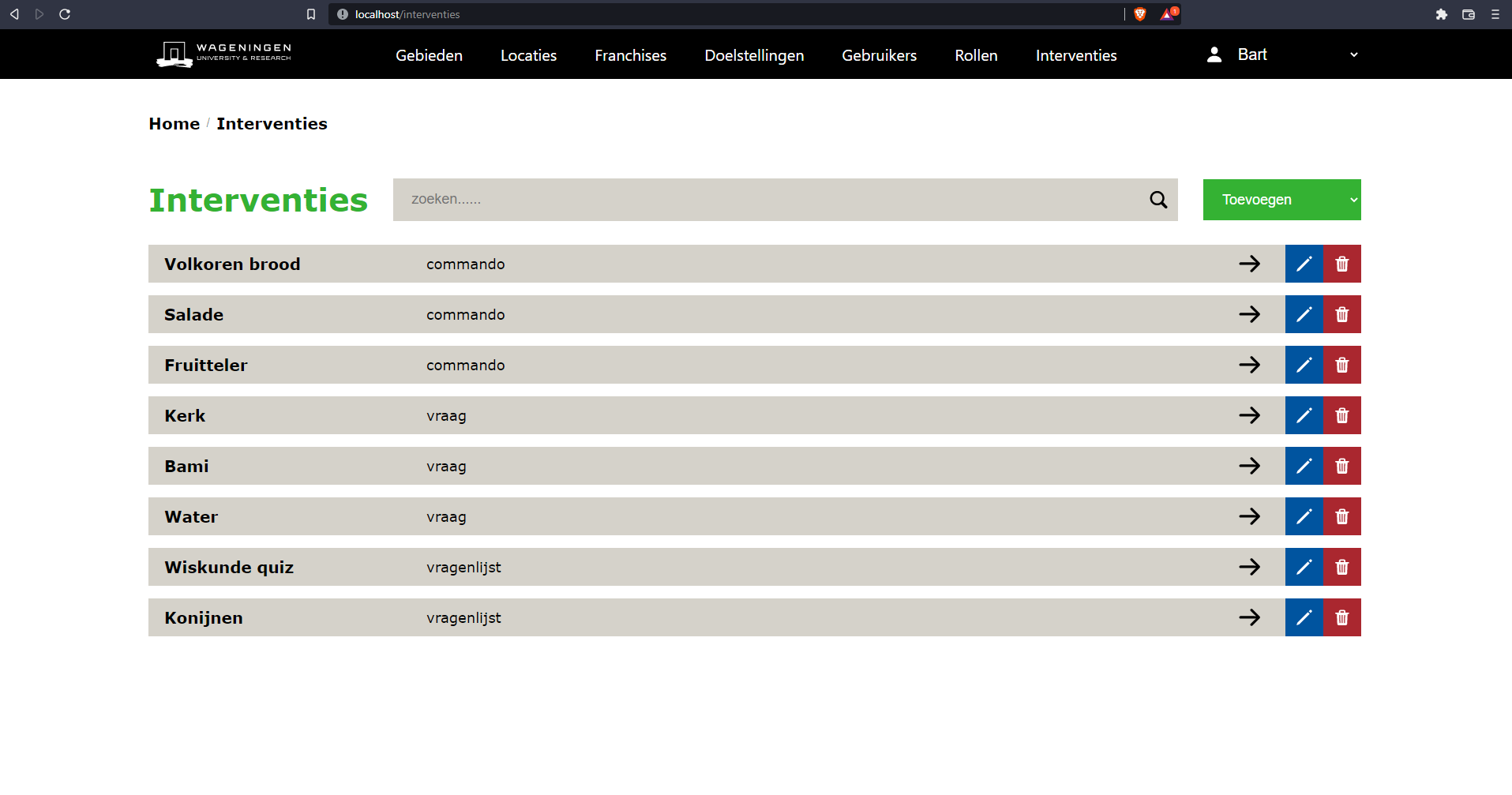Open the Doelstellingen menu item
Viewport: 1512px width, 795px height.
click(x=754, y=55)
